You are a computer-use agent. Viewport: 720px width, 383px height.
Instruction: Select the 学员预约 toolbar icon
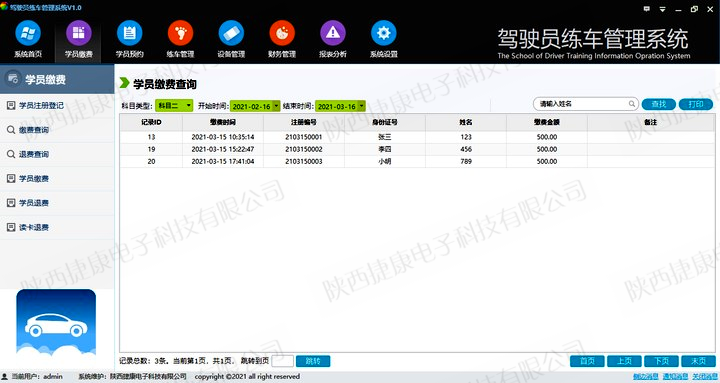(x=129, y=33)
